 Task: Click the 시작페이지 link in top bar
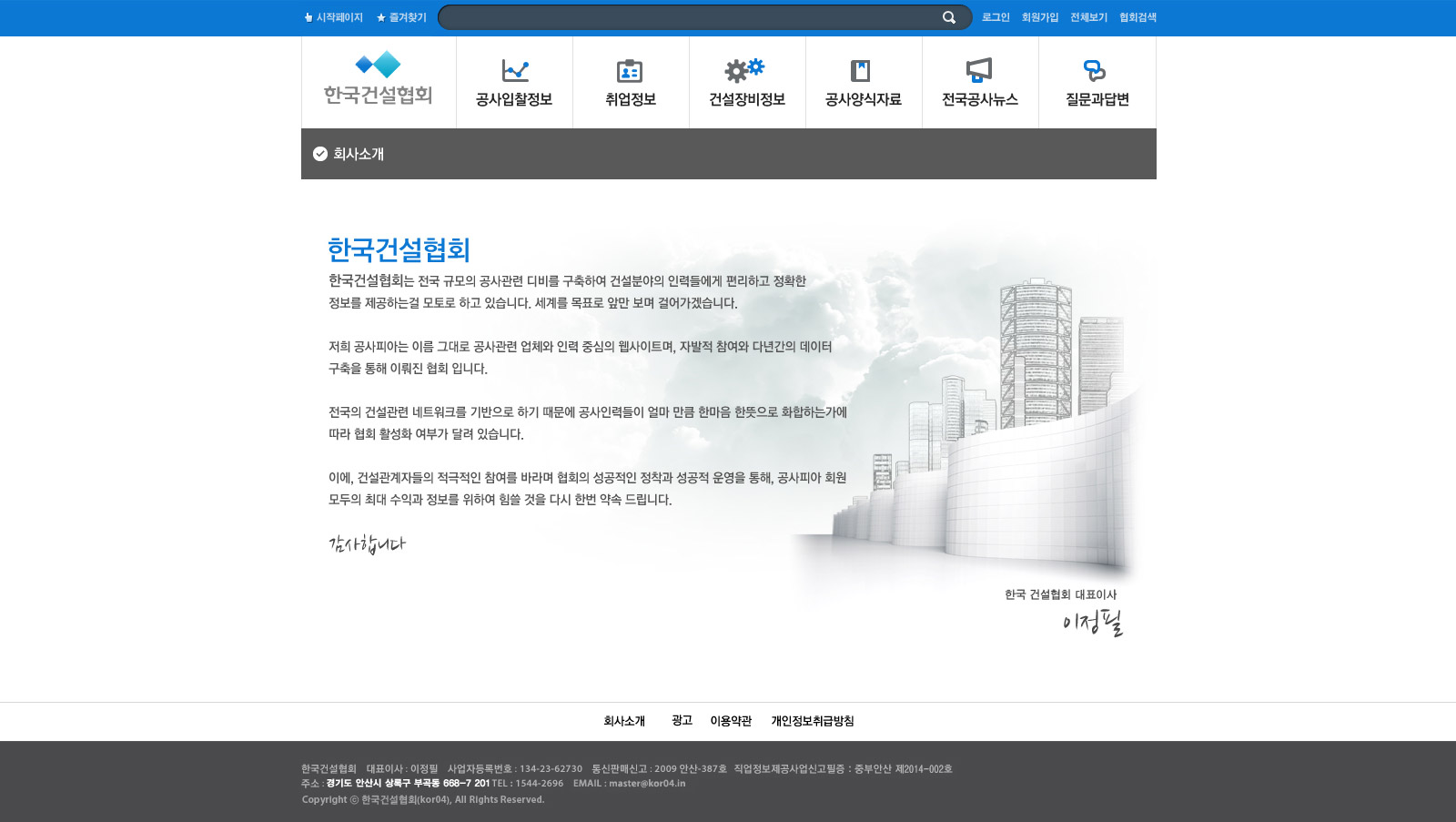[334, 17]
